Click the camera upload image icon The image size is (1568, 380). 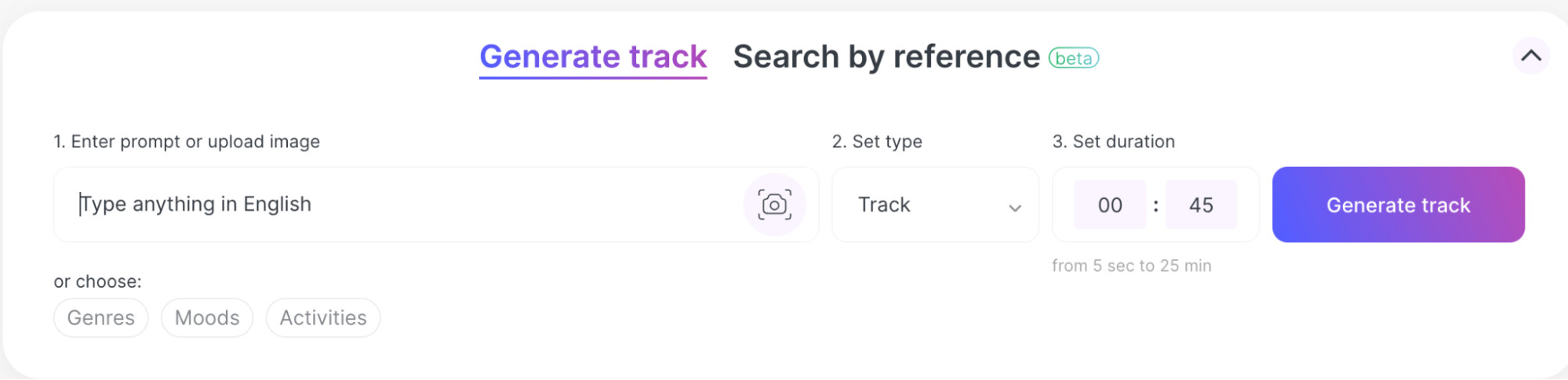pos(774,204)
